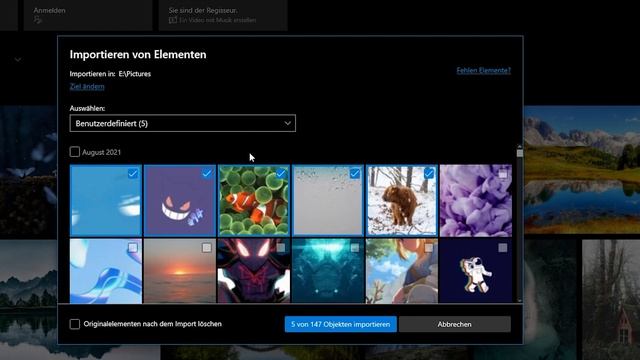
Task: Click the astronaut thumbnail
Action: click(x=476, y=271)
